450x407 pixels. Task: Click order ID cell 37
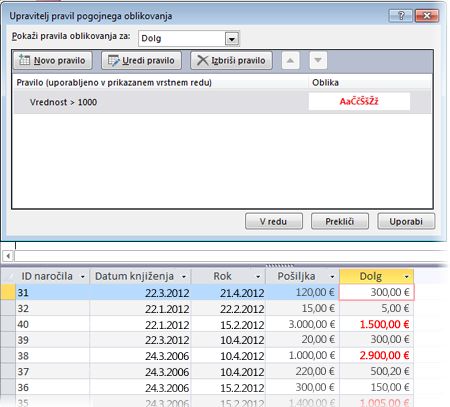[x=52, y=371]
